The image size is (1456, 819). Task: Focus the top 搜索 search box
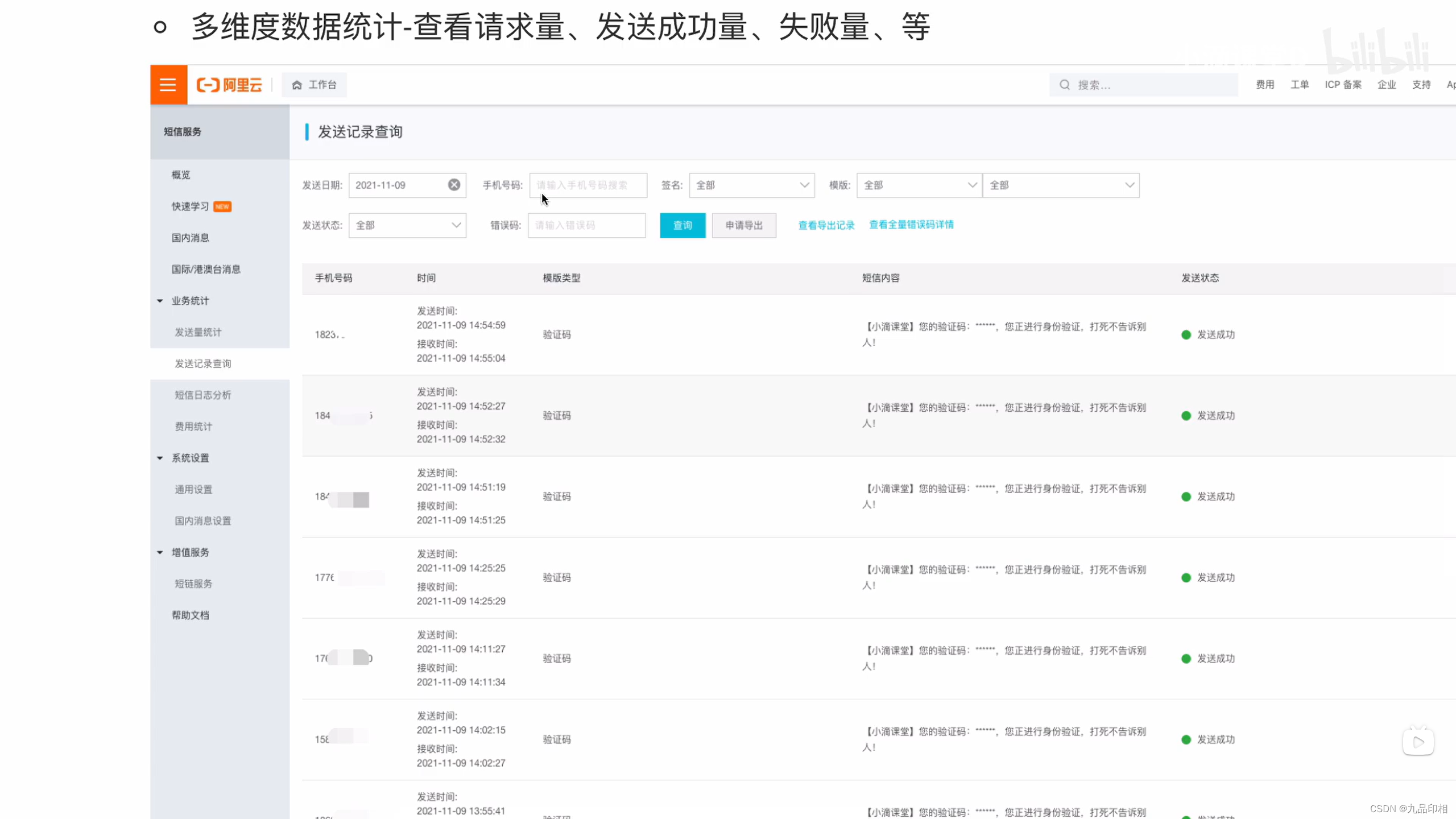click(x=1143, y=85)
